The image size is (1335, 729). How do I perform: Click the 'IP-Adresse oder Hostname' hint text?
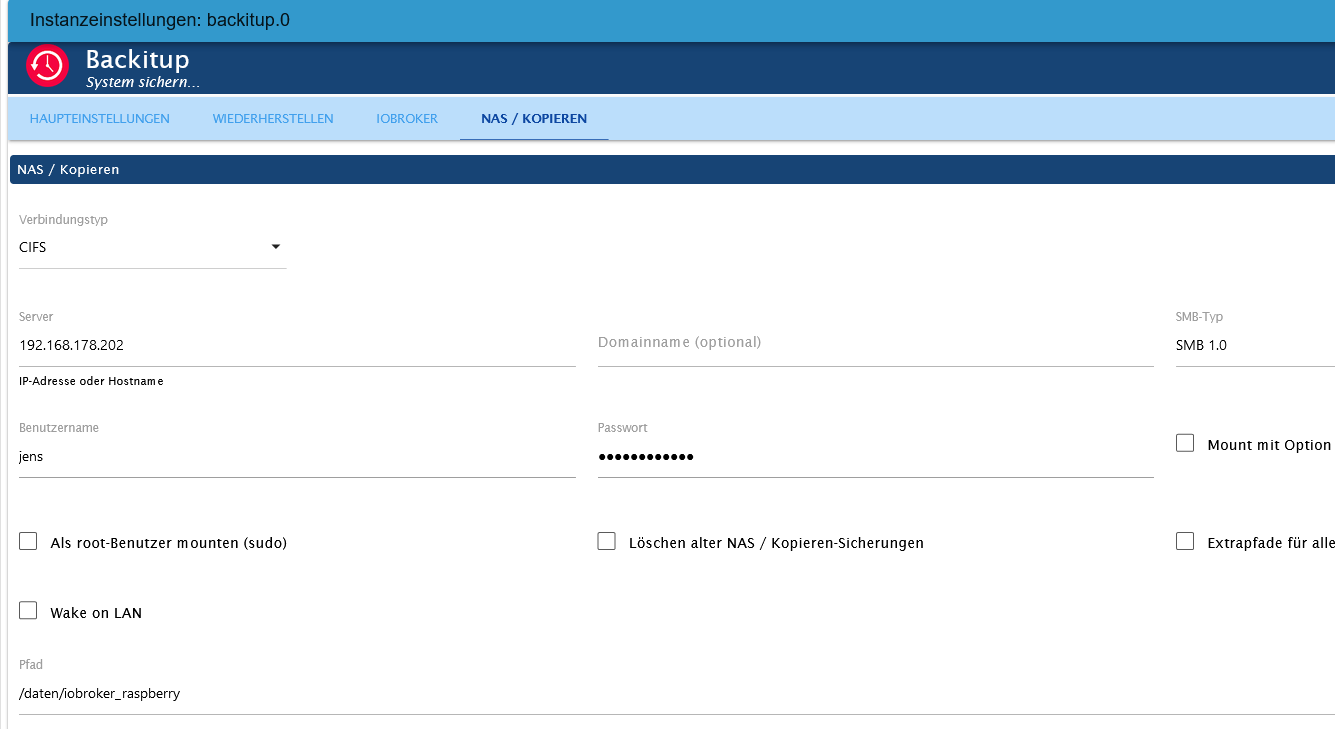[x=91, y=382]
